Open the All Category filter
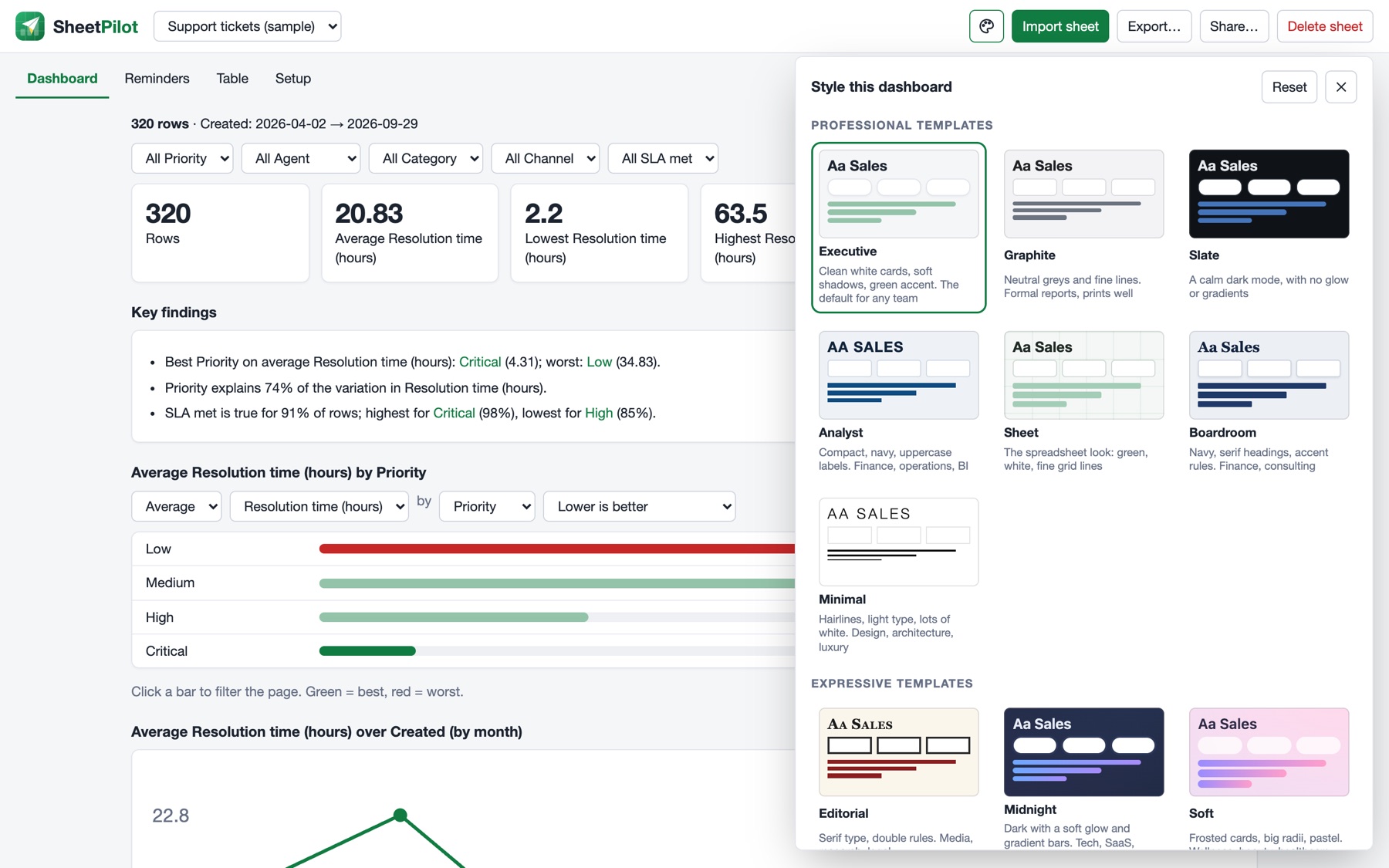Viewport: 1389px width, 868px height. [x=426, y=158]
